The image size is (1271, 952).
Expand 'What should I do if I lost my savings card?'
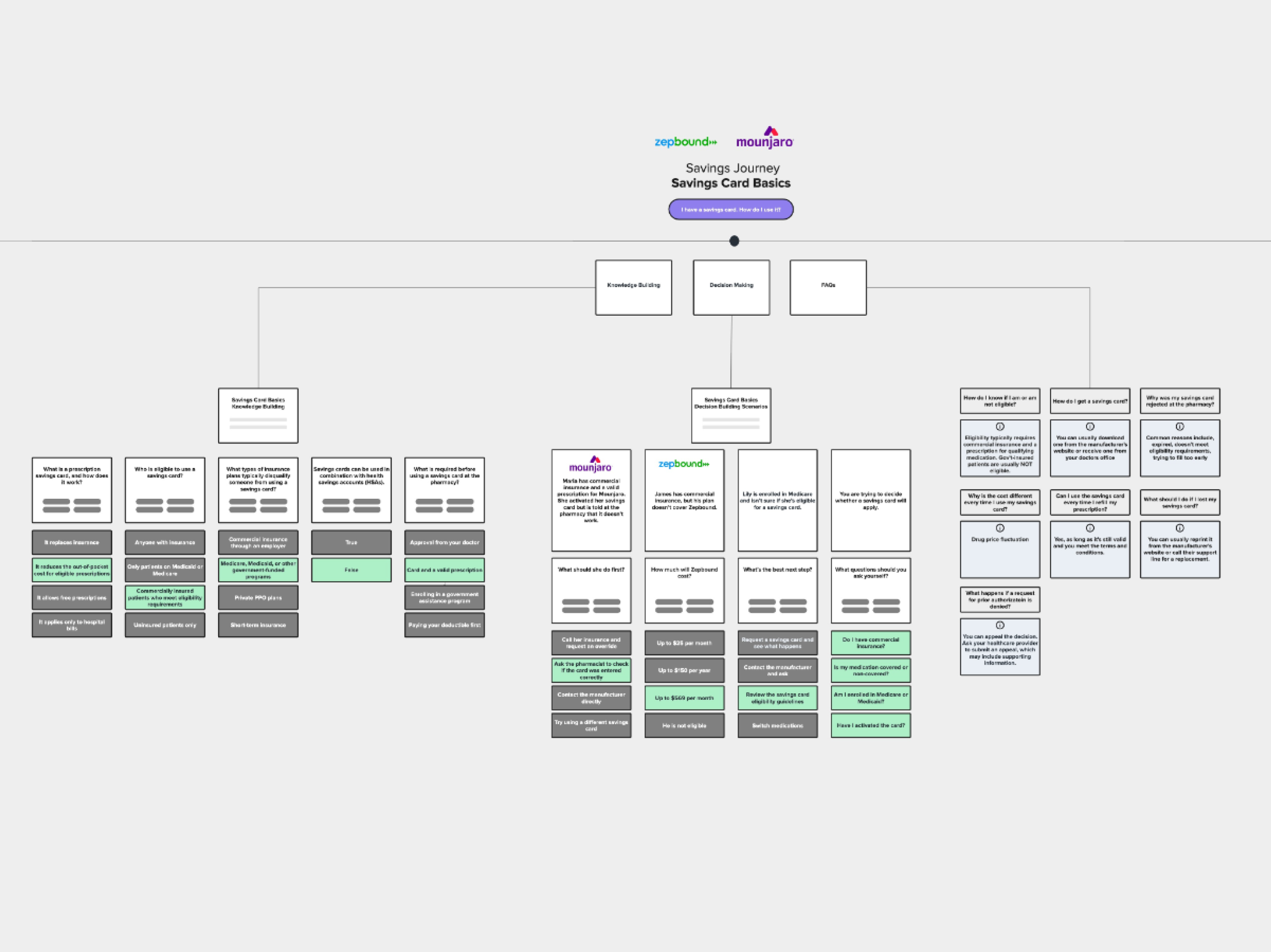tap(1179, 502)
